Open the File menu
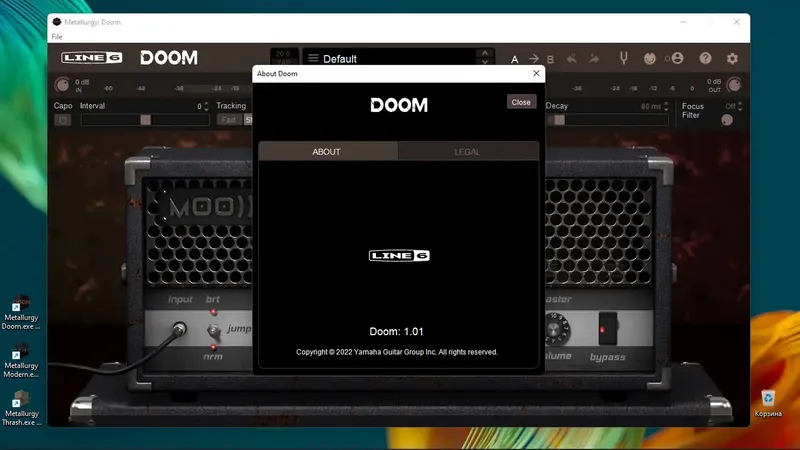This screenshot has width=800, height=450. point(57,37)
